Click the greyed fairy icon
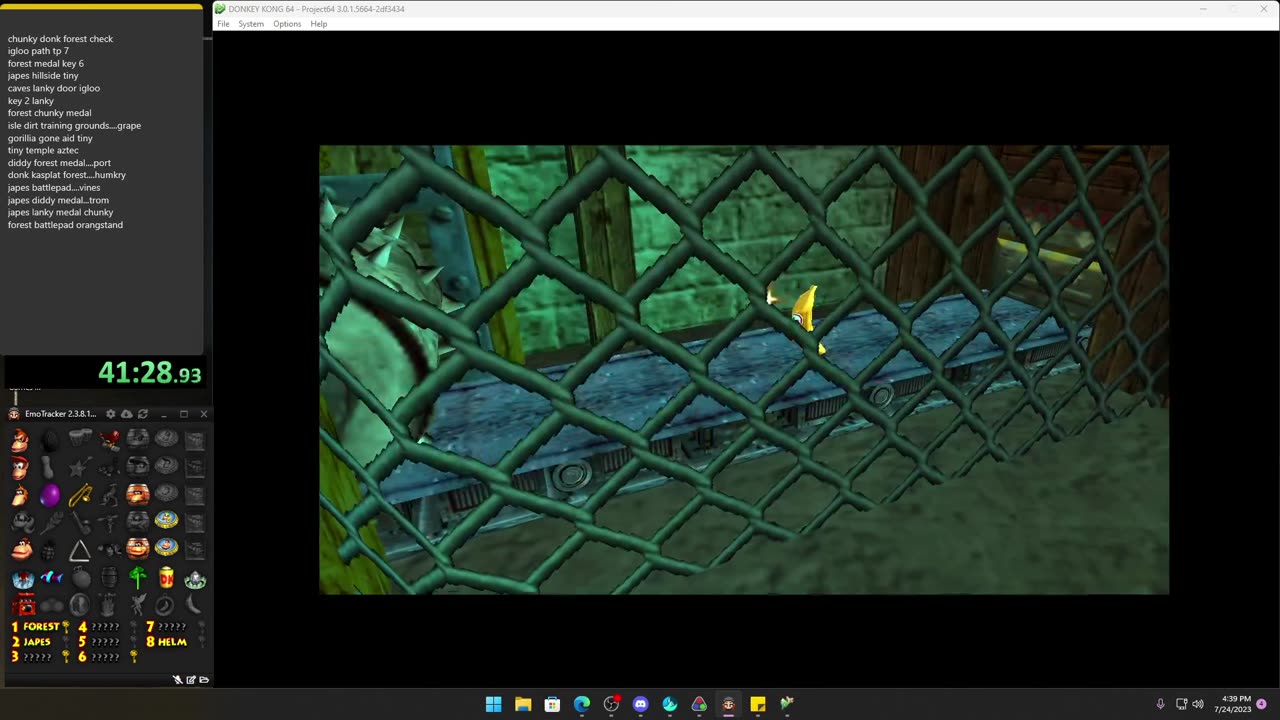The height and width of the screenshot is (720, 1280). (138, 604)
